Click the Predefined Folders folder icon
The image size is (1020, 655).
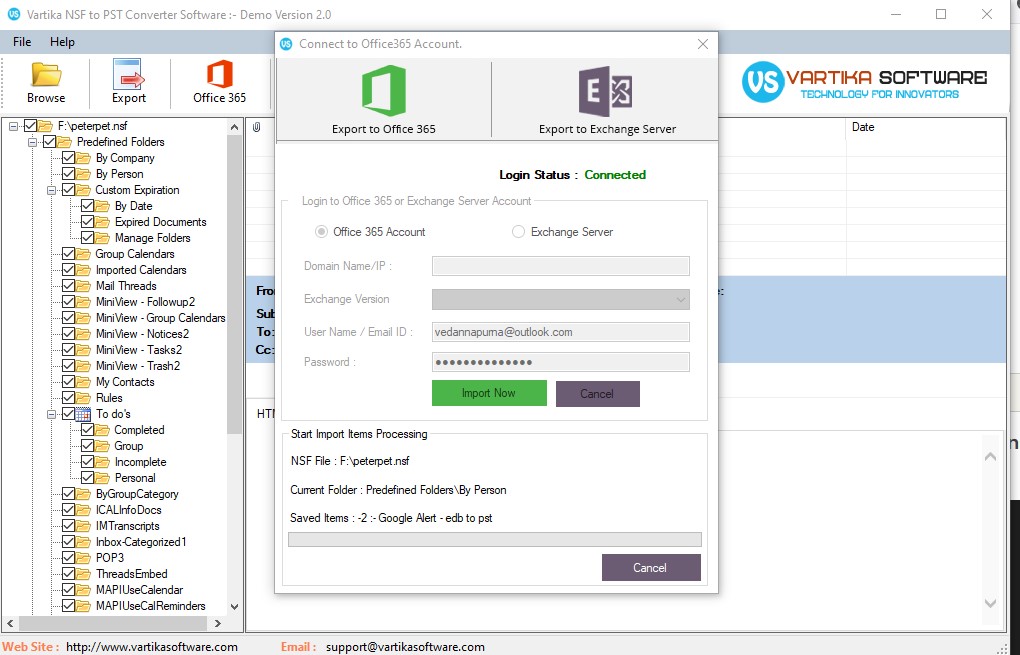[64, 142]
